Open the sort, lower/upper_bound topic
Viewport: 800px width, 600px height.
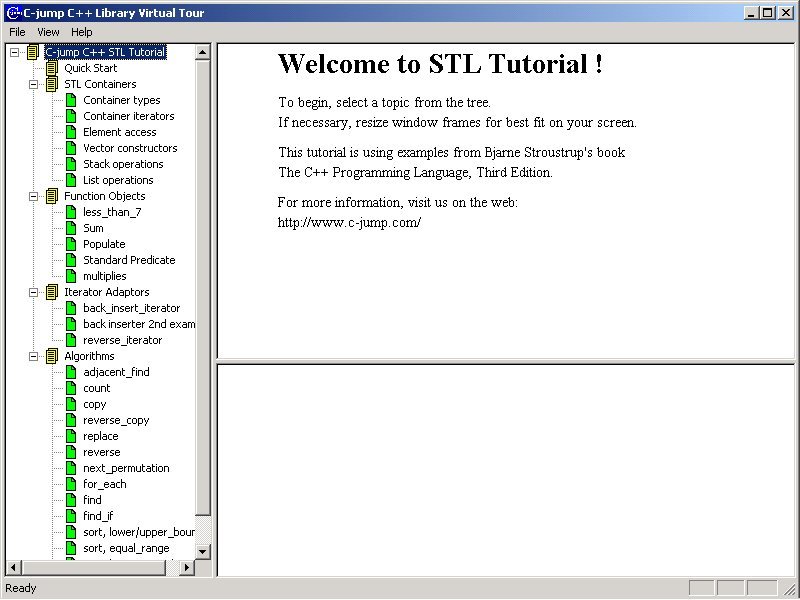click(x=139, y=532)
